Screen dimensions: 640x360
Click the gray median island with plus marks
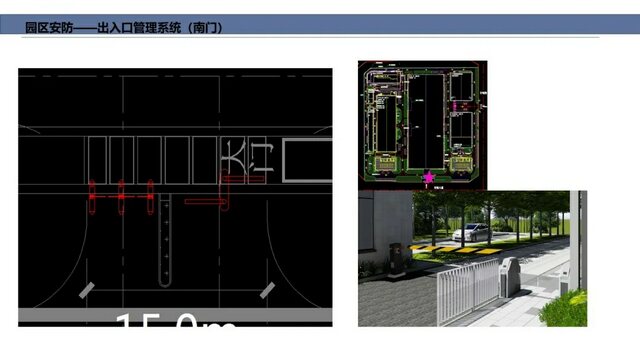pos(165,240)
